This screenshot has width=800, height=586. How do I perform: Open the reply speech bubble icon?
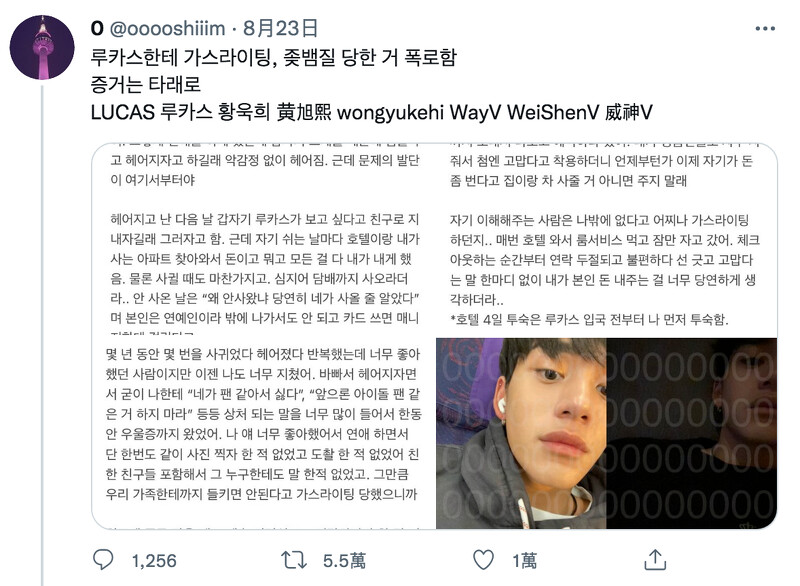click(x=103, y=560)
